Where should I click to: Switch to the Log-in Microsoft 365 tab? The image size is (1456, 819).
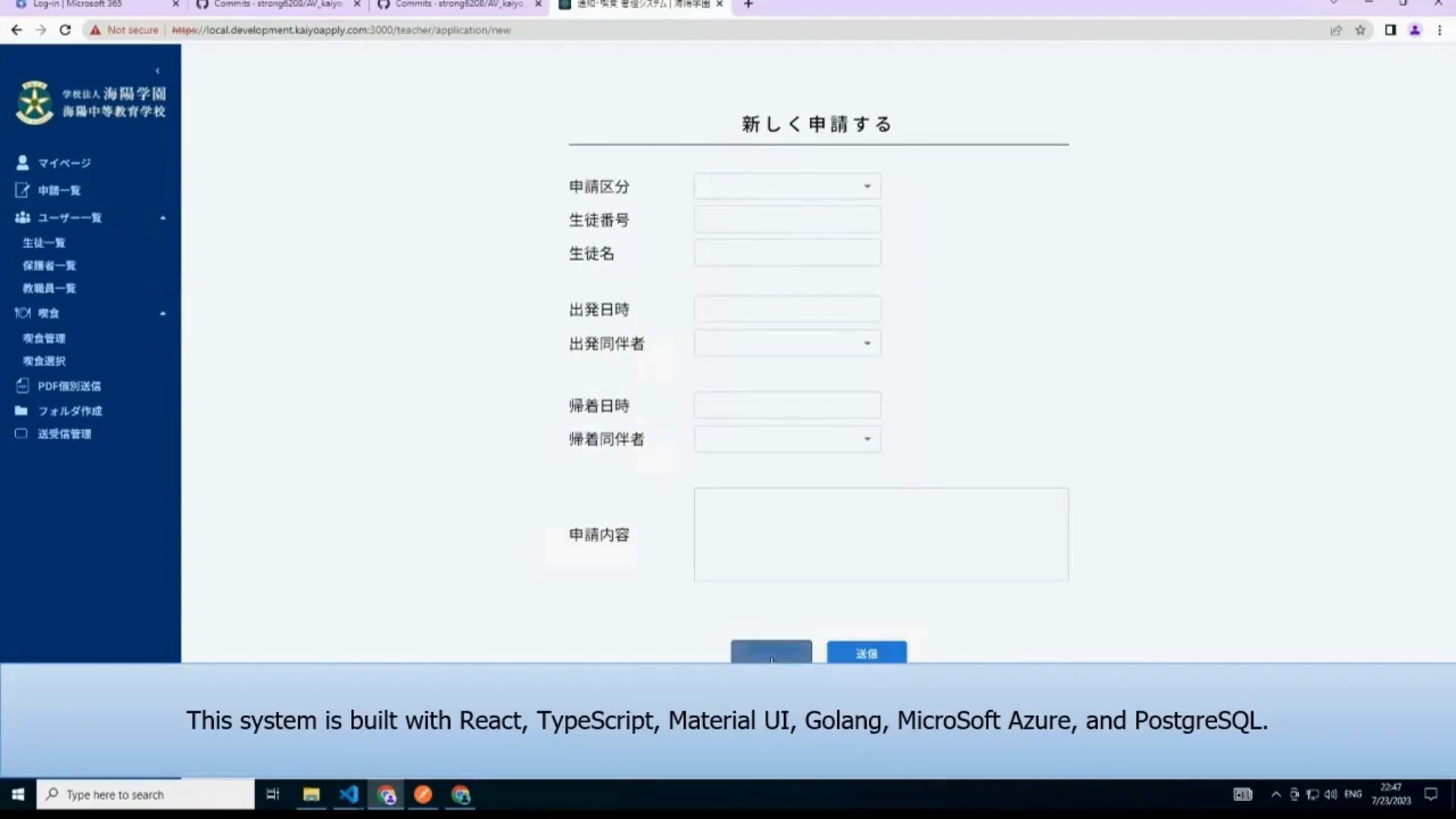(x=95, y=5)
